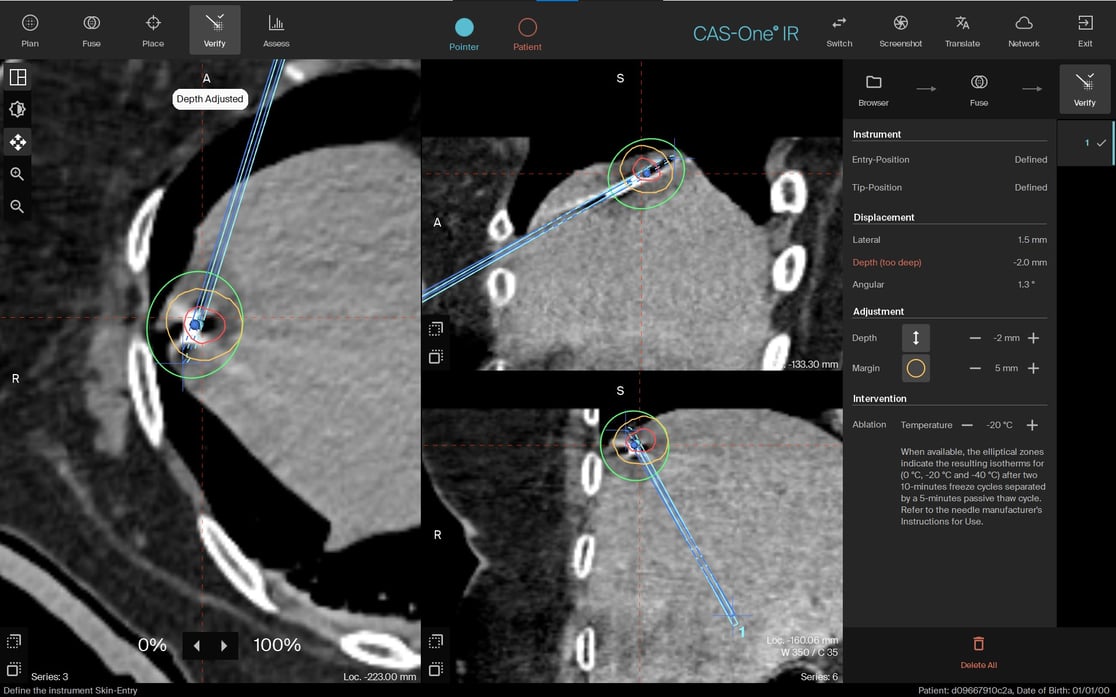Click the Entry-Position Defined value
Screen dimensions: 1116x697
coord(1031,160)
